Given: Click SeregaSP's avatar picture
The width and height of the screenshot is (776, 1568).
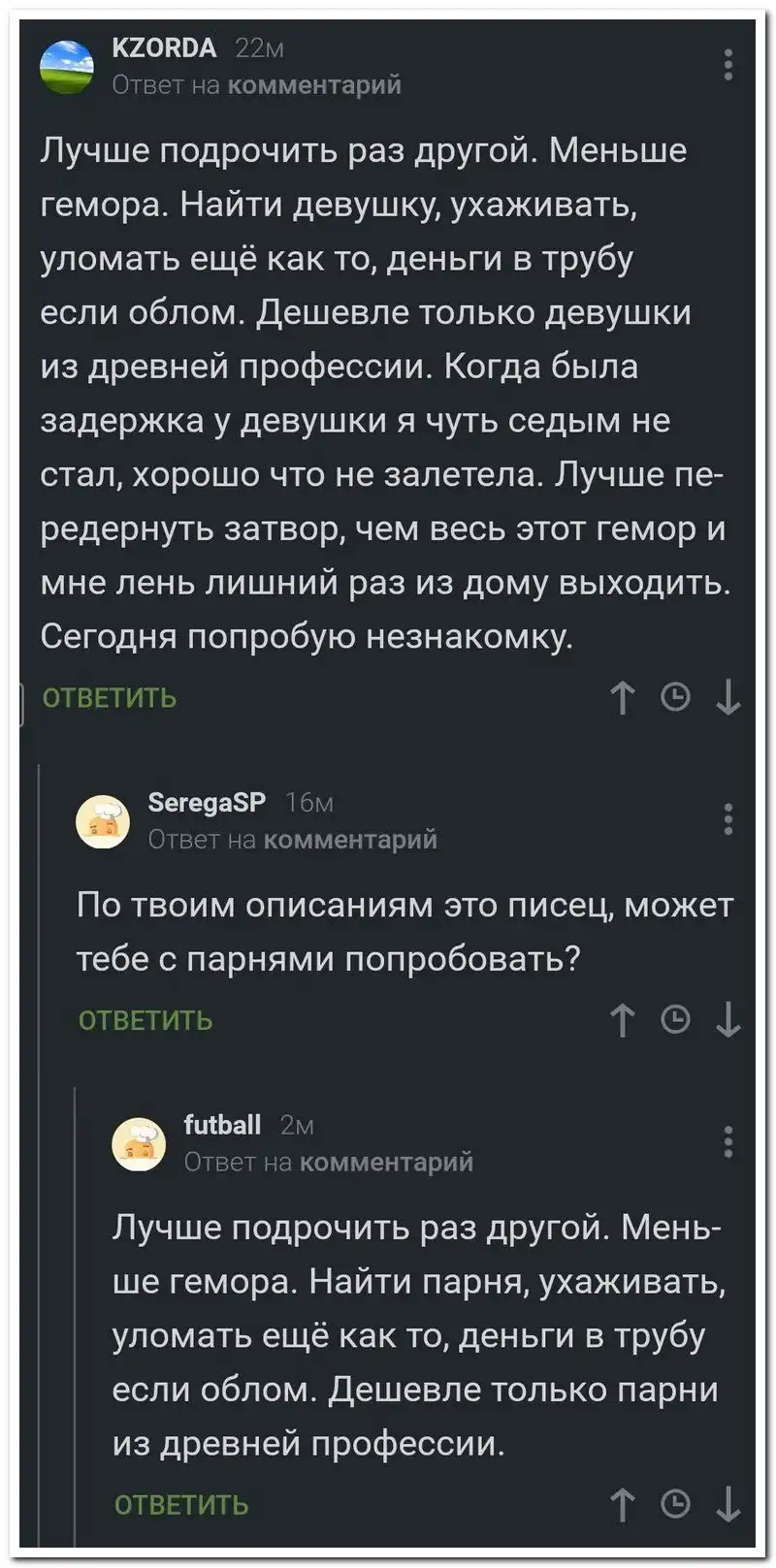Looking at the screenshot, I should 103,821.
